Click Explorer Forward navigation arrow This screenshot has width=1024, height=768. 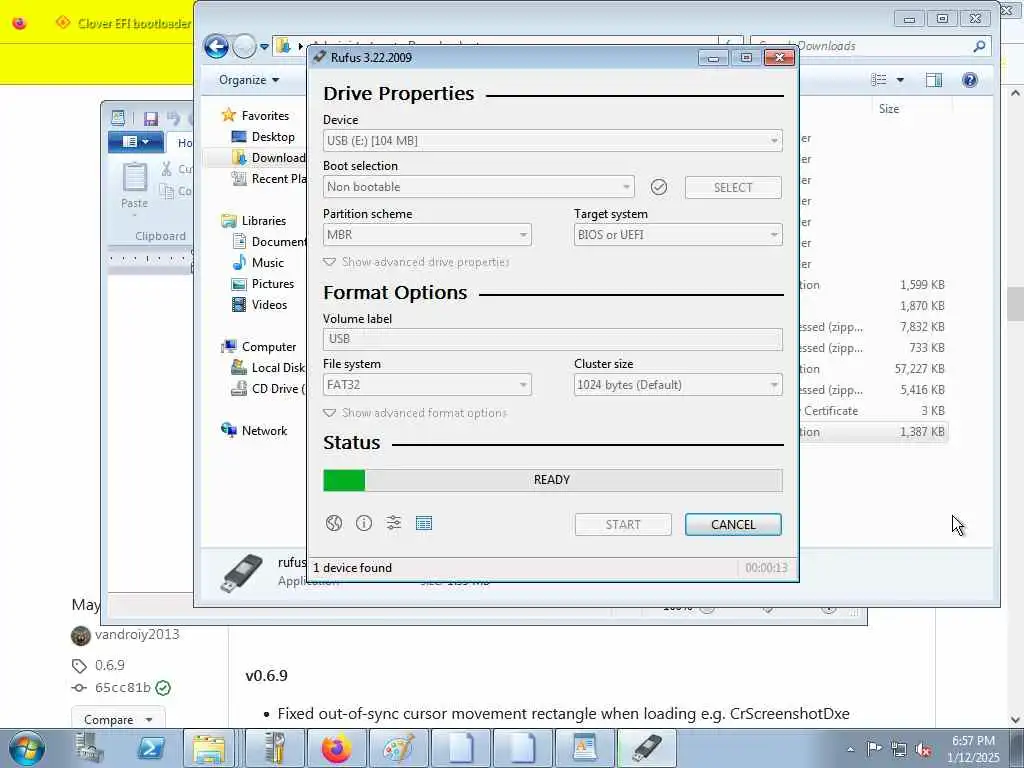click(x=244, y=46)
